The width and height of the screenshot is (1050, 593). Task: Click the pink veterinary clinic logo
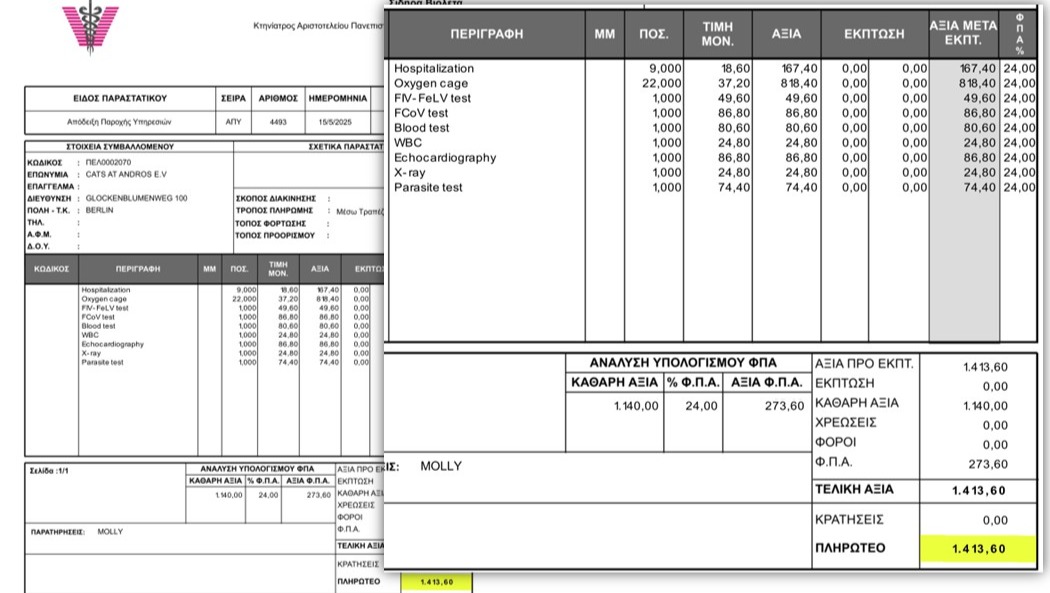90,27
